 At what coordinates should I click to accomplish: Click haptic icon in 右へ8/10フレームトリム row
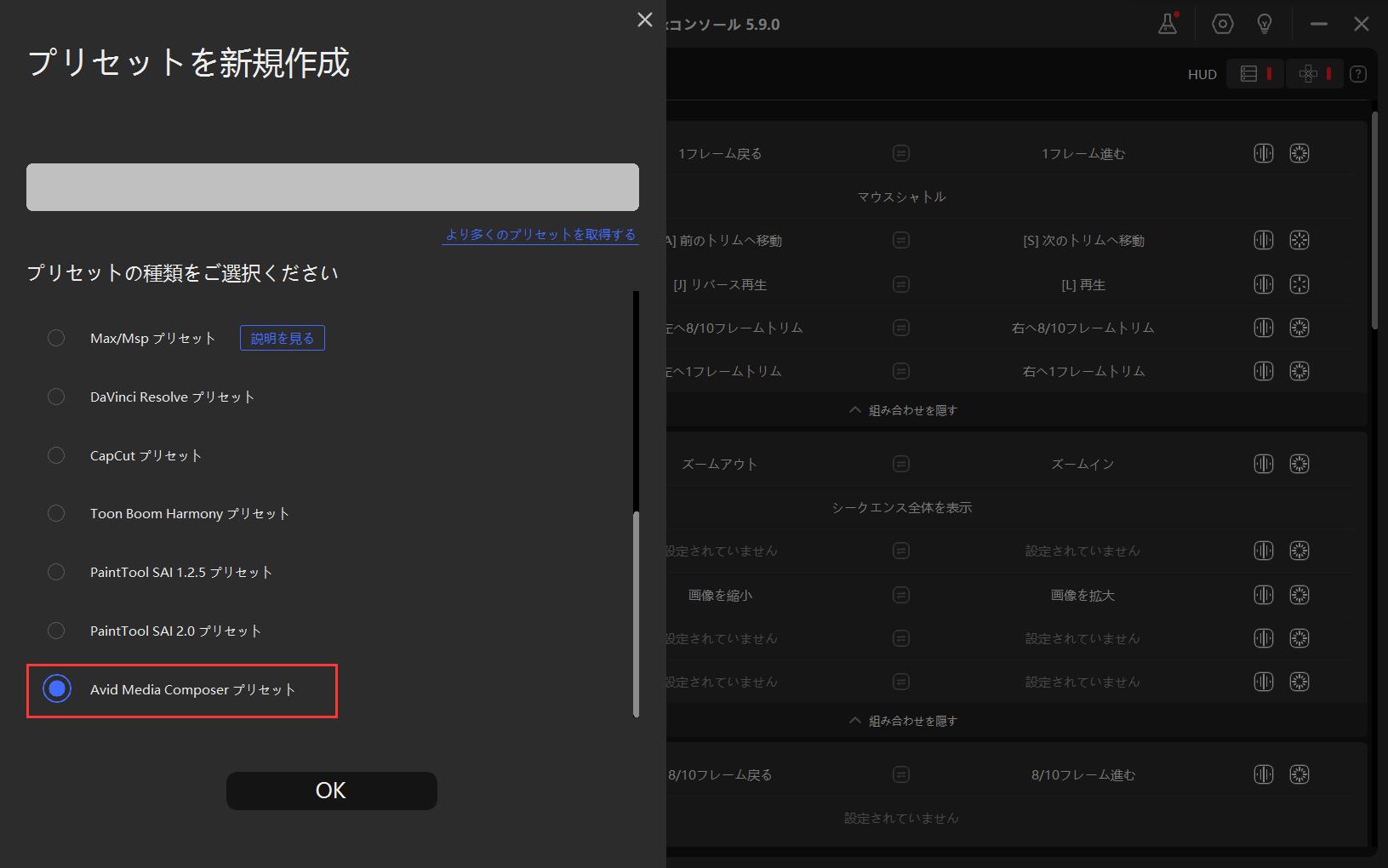[1263, 328]
